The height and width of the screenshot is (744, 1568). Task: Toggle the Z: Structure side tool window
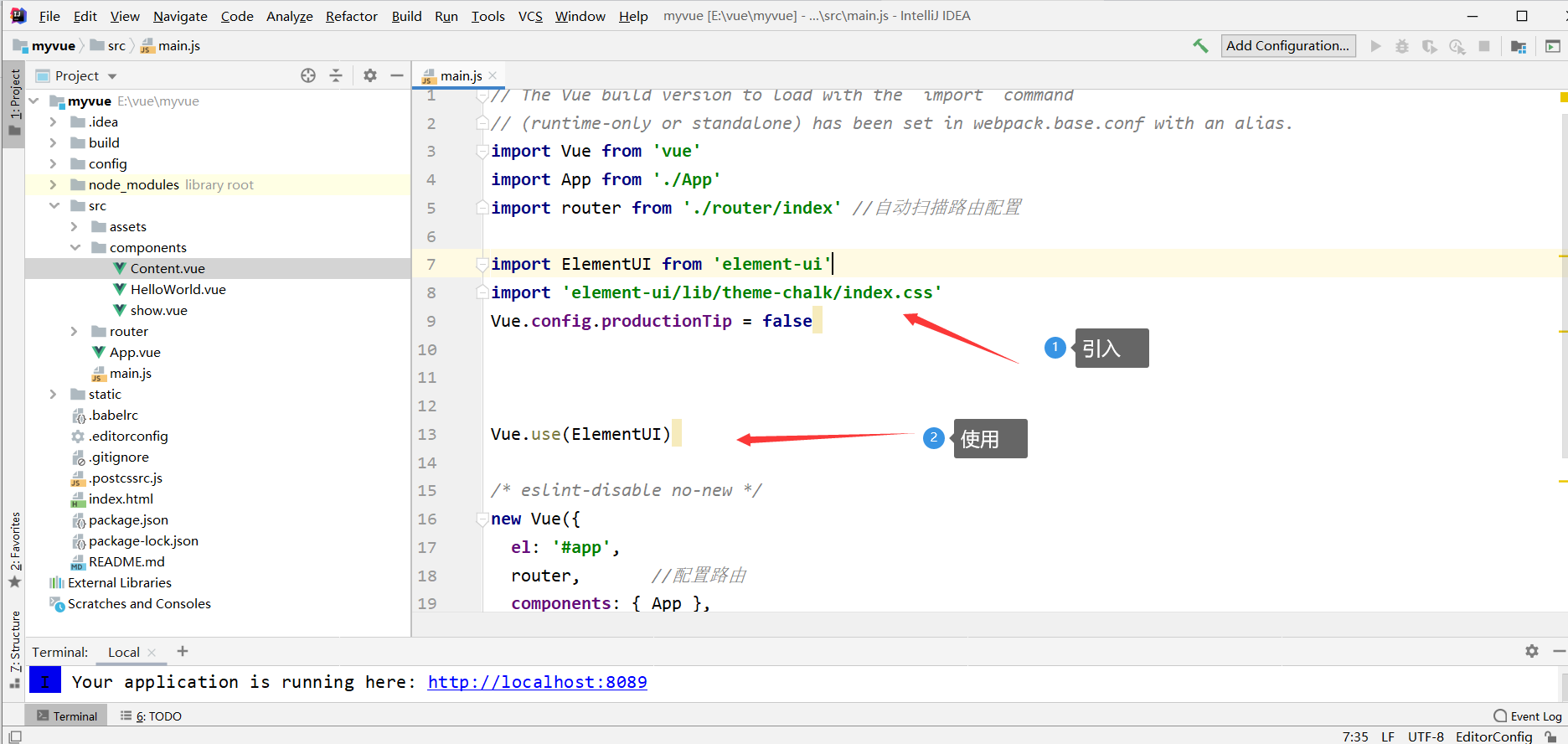coord(14,649)
